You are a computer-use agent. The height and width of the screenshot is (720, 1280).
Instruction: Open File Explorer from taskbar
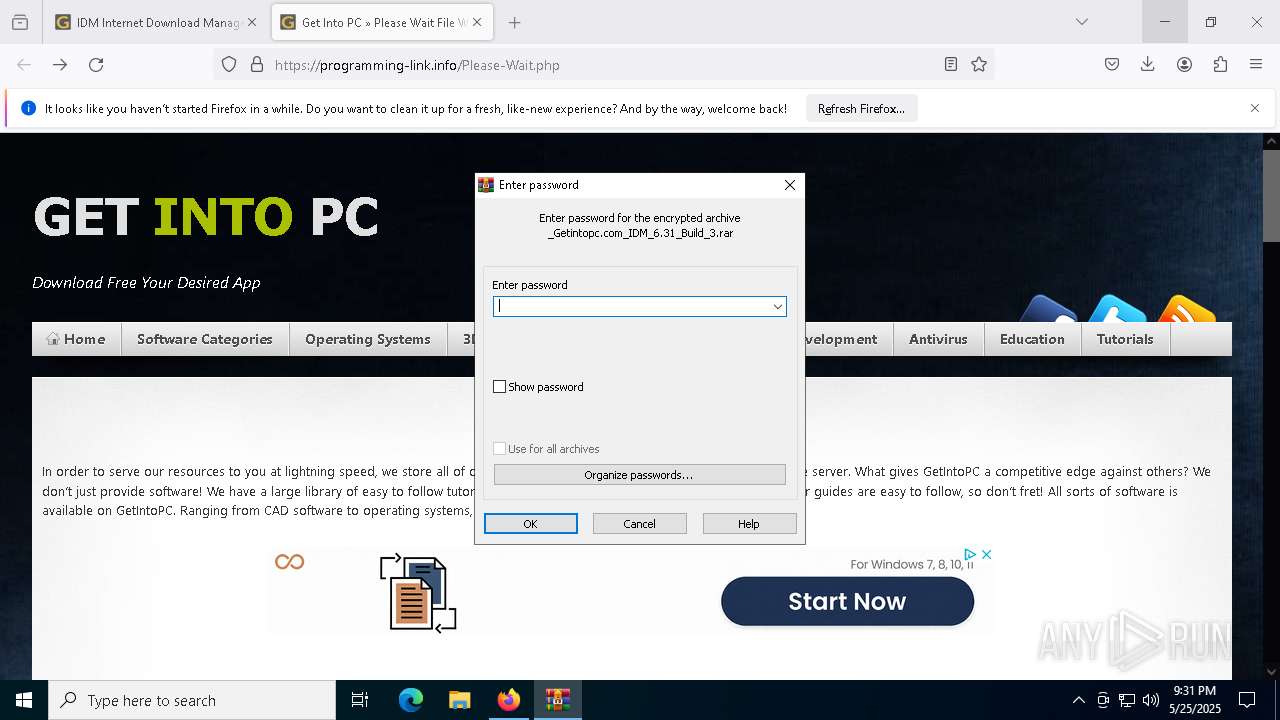pyautogui.click(x=459, y=700)
